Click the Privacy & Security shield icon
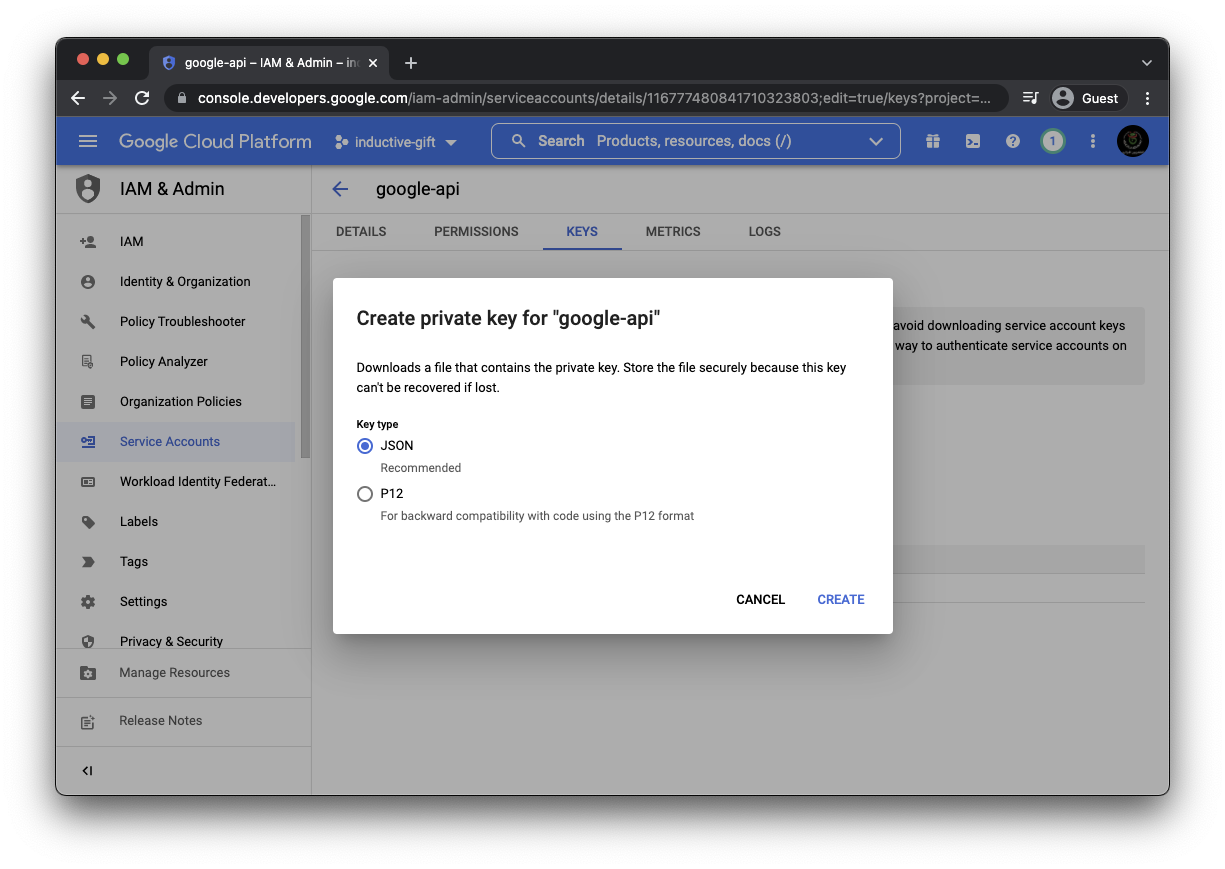1225x869 pixels. click(x=88, y=642)
